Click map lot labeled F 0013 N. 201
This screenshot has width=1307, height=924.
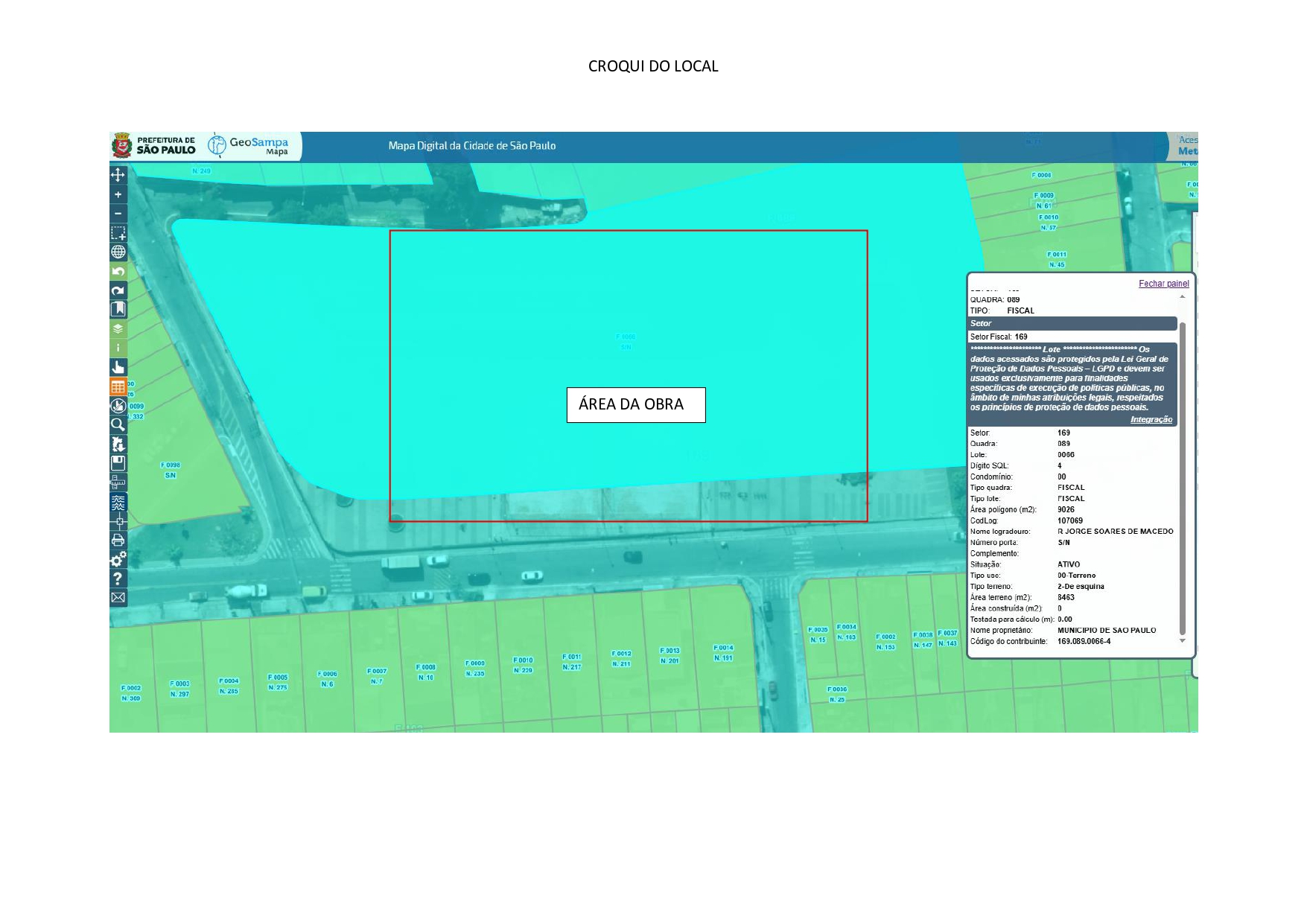tap(670, 655)
